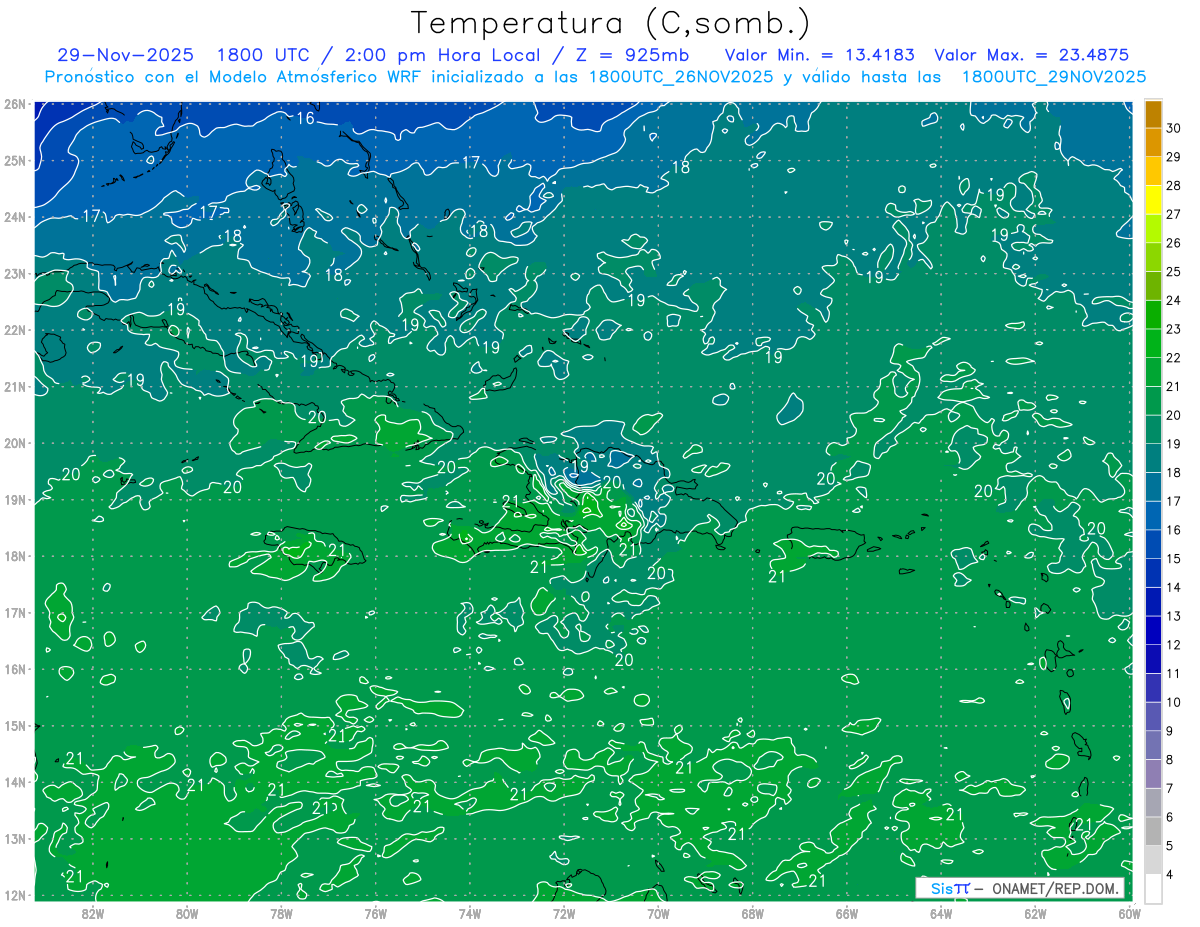This screenshot has width=1200, height=927.
Task: Select the colorbar label "6"
Action: click(x=1171, y=817)
